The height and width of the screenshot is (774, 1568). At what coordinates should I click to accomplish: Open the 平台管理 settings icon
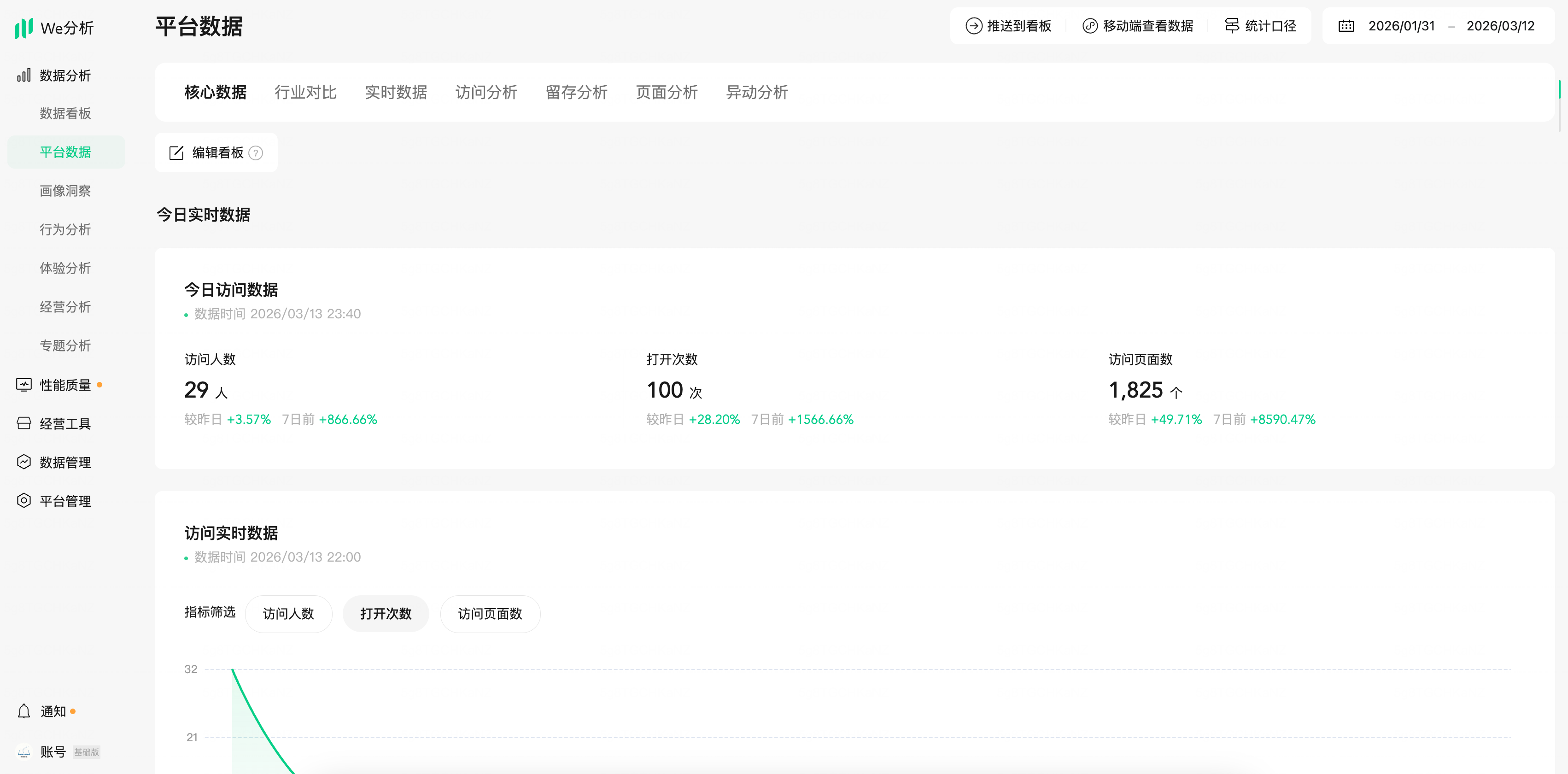(x=24, y=501)
